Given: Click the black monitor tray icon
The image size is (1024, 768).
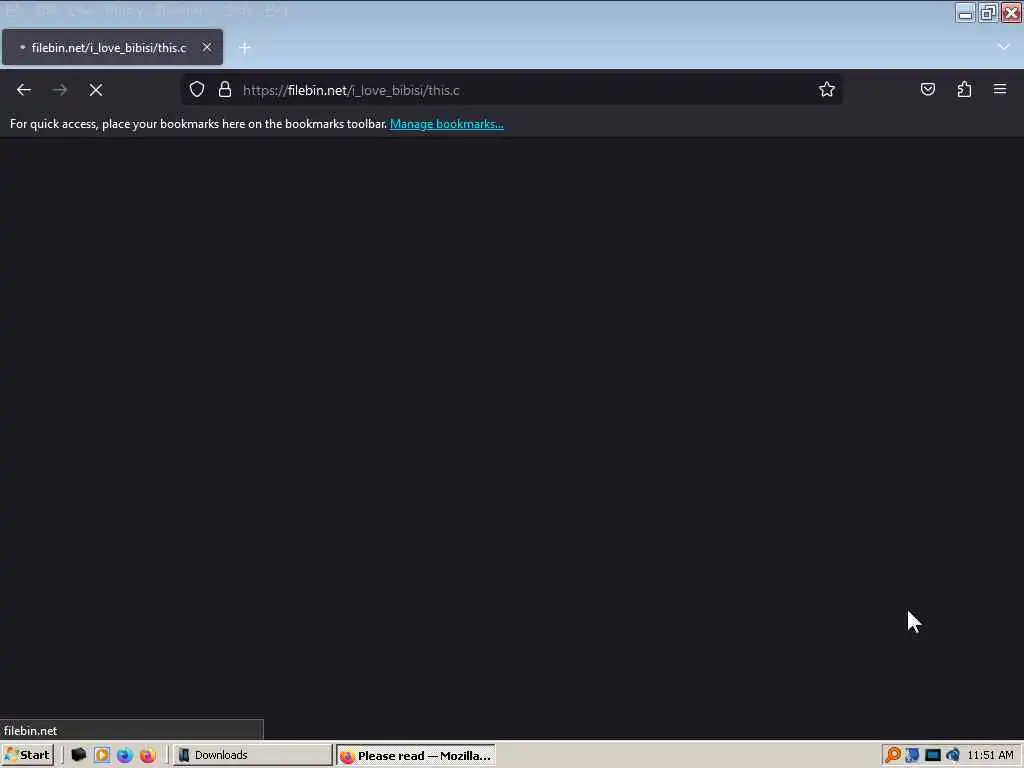Looking at the screenshot, I should click(x=933, y=755).
